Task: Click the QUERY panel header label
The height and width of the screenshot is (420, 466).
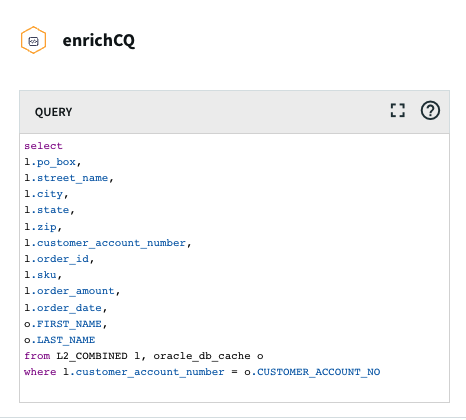Action: 53,112
